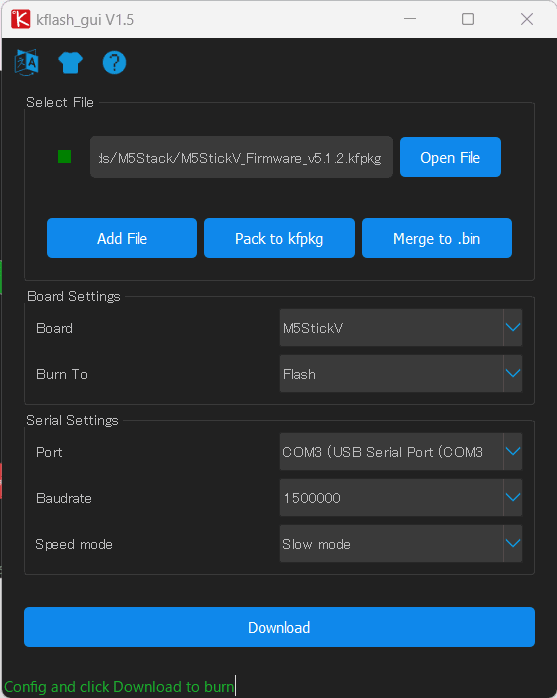Minimize the kflash_gui window
The height and width of the screenshot is (698, 557).
[x=410, y=19]
